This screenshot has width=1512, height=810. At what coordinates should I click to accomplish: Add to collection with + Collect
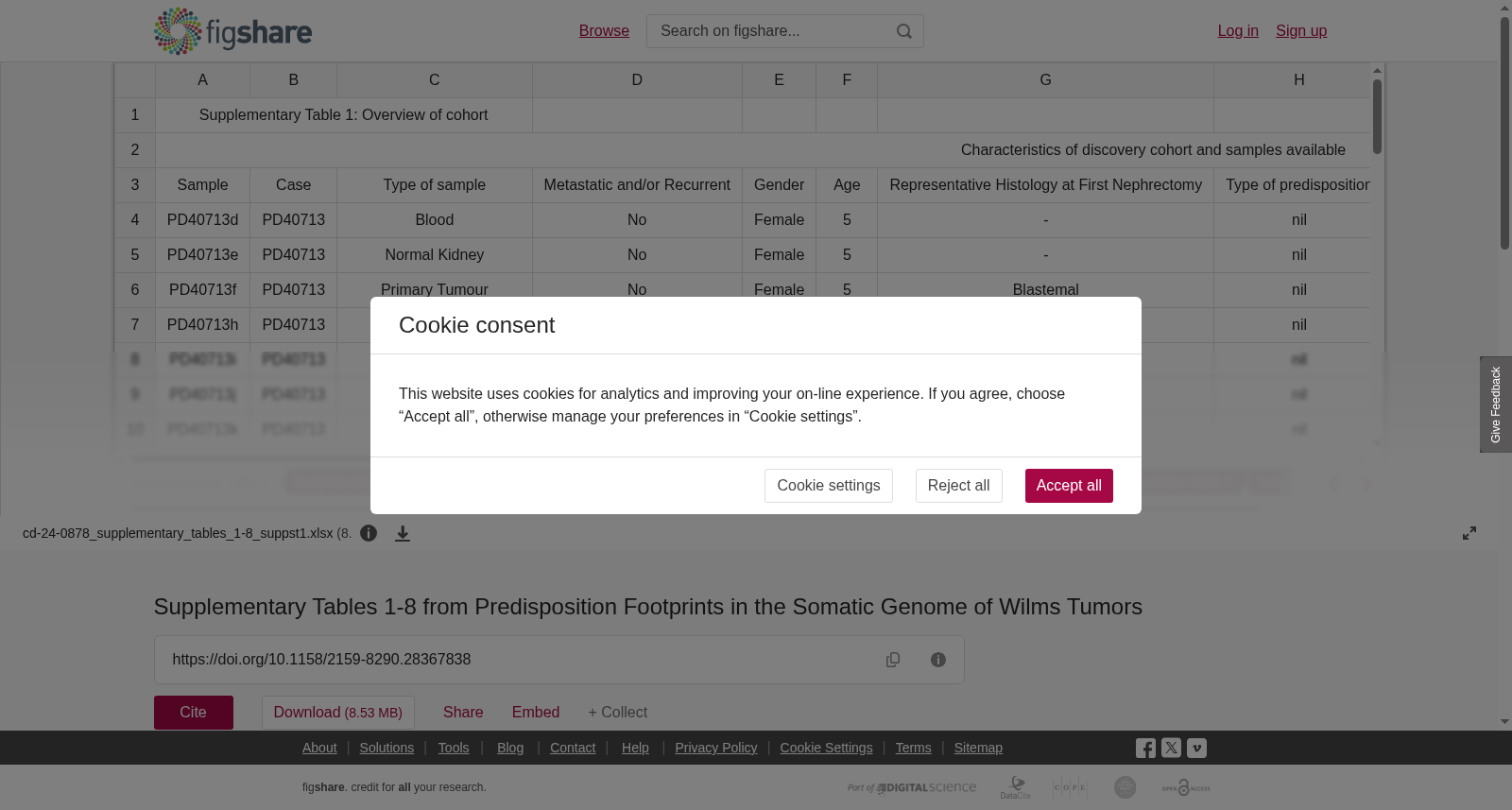pos(618,713)
